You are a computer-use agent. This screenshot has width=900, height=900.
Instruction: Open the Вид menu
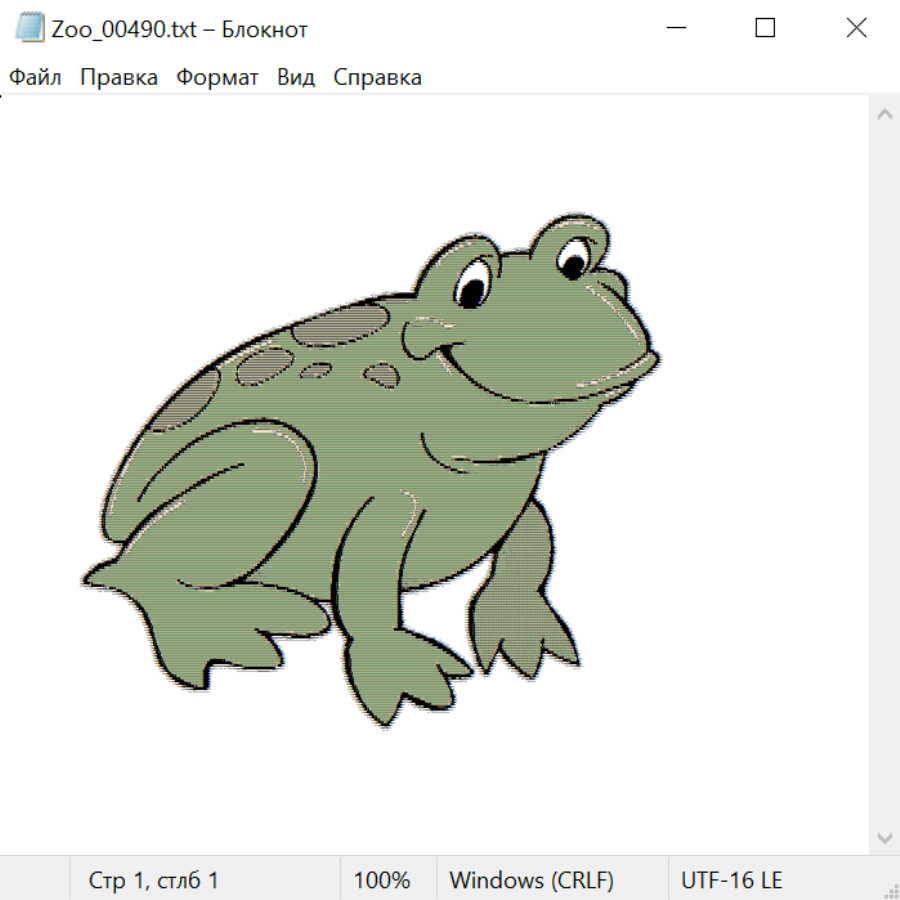click(295, 78)
